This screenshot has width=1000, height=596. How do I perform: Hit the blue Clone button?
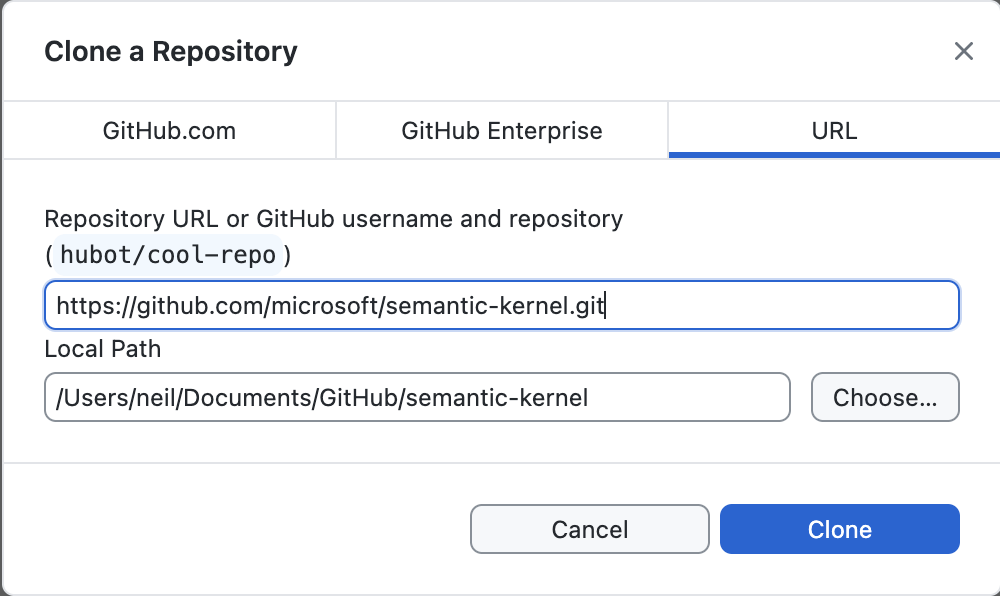[x=839, y=529]
